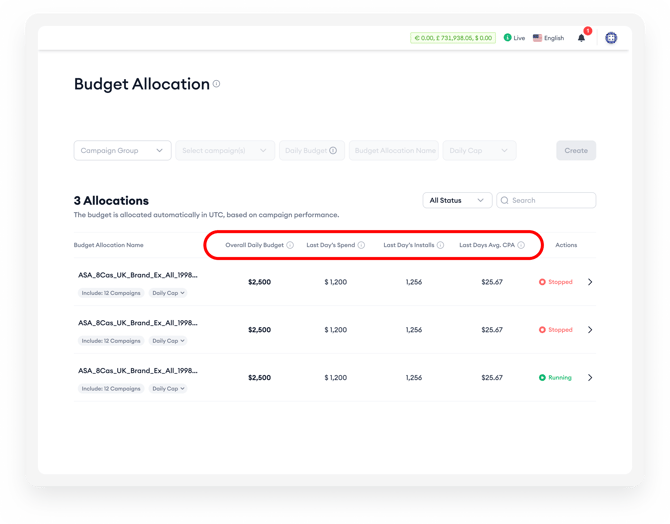
Task: Click the user profile avatar icon
Action: click(x=611, y=38)
